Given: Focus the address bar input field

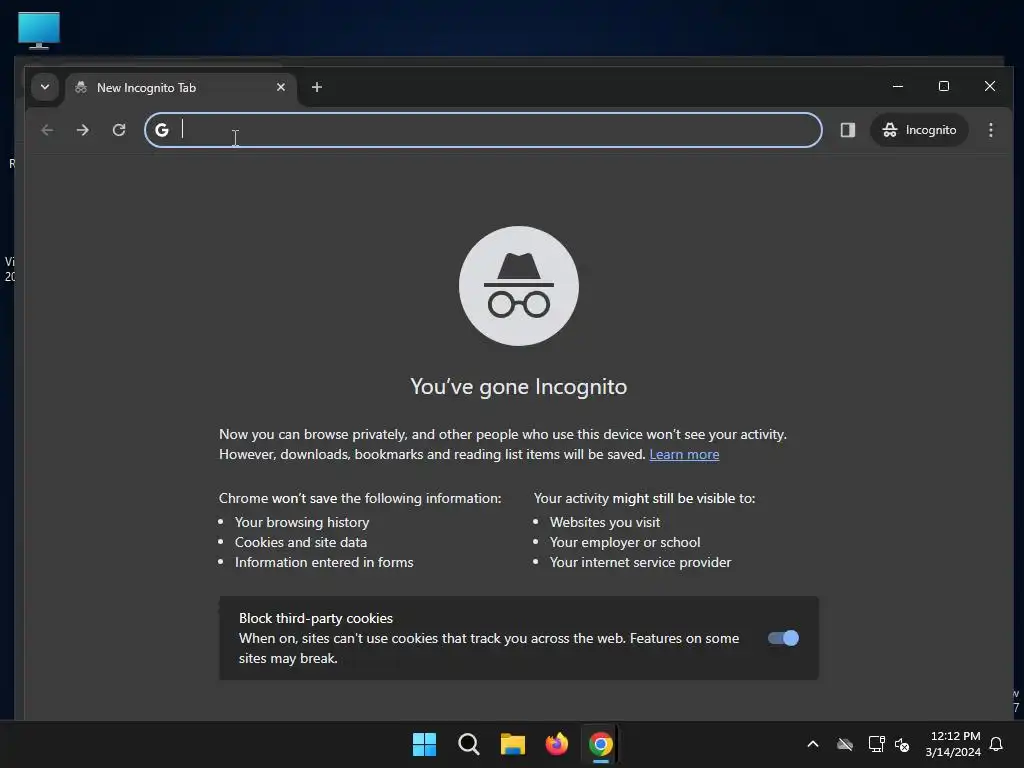Looking at the screenshot, I should tap(483, 130).
